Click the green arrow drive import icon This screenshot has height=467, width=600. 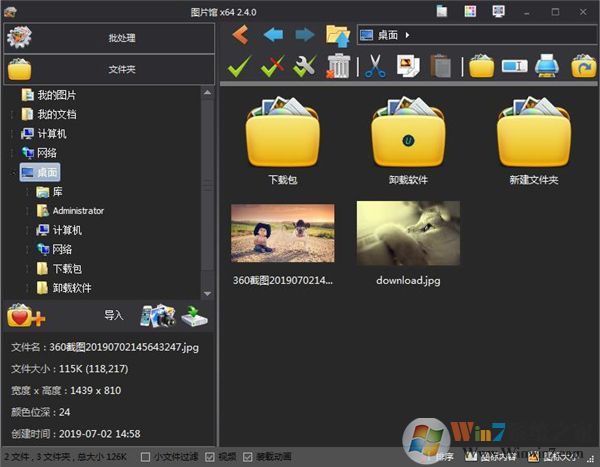(194, 316)
